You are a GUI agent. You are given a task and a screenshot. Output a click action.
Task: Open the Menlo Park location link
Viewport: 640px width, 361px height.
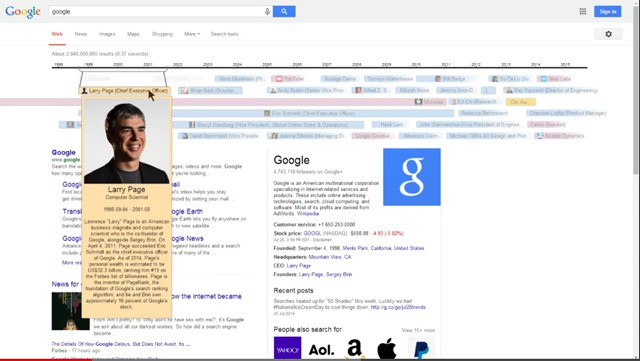(355, 248)
